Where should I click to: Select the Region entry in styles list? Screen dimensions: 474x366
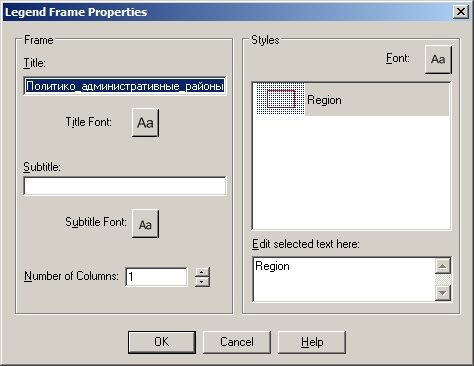(353, 99)
